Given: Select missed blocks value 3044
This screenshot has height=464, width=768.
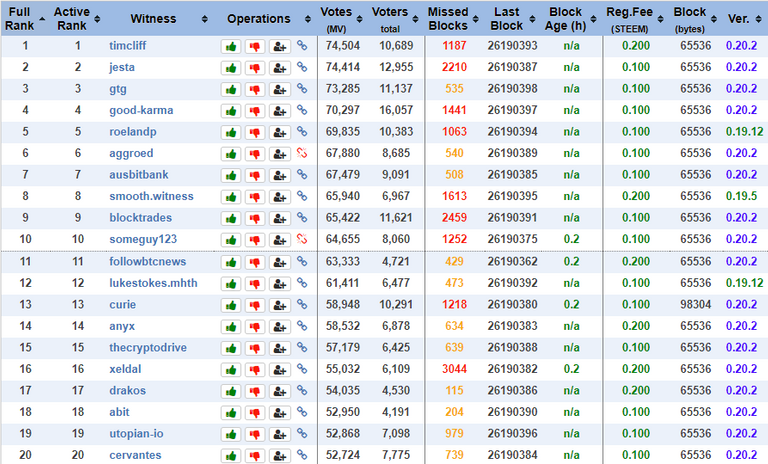Looking at the screenshot, I should click(x=454, y=369).
